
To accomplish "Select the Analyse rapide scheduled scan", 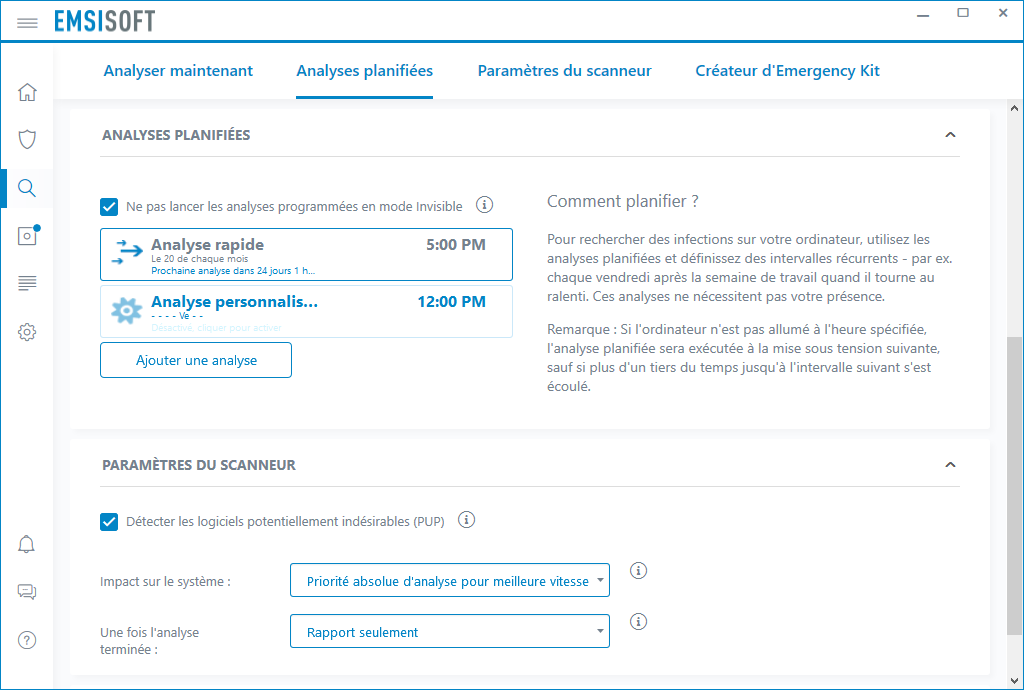I will (x=306, y=255).
